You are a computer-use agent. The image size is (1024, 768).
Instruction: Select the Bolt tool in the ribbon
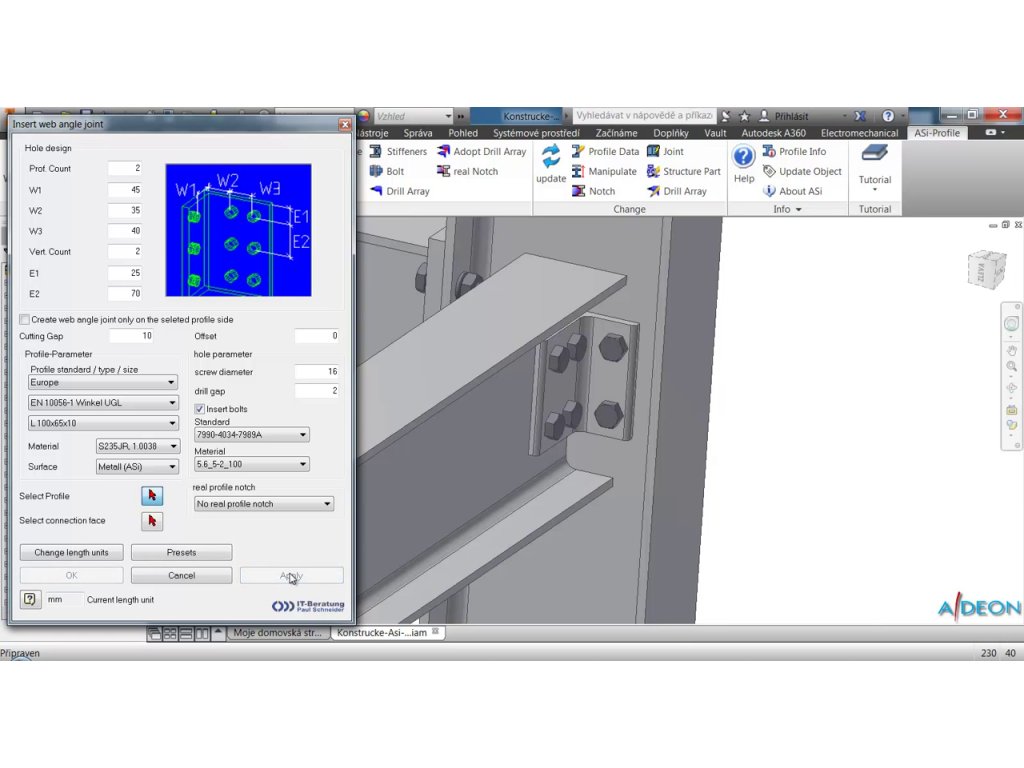click(387, 171)
